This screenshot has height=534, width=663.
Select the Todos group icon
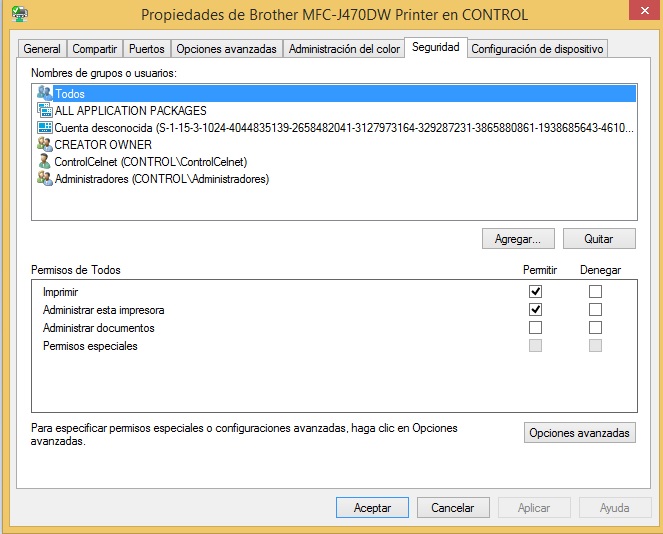click(x=44, y=93)
